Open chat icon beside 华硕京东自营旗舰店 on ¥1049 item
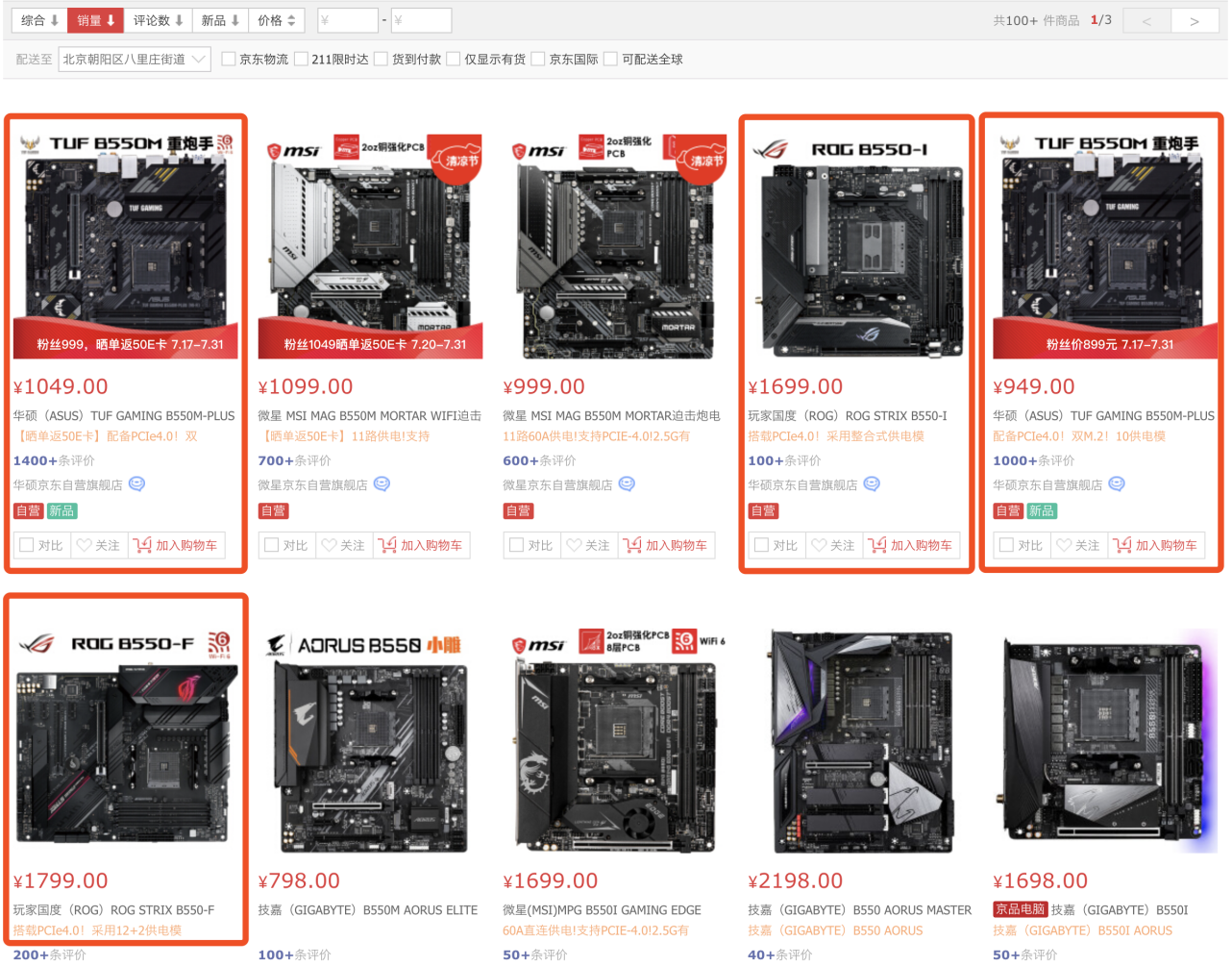This screenshot has height=966, width=1232. [136, 484]
